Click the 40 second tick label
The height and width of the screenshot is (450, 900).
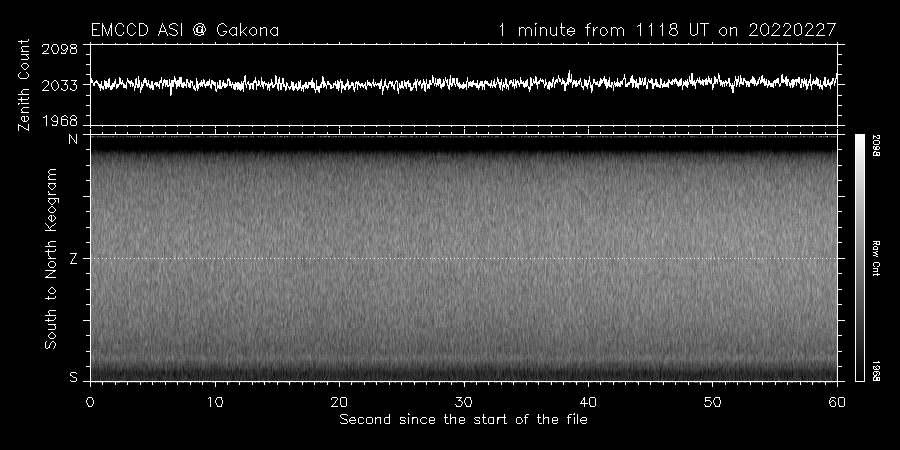pos(588,402)
